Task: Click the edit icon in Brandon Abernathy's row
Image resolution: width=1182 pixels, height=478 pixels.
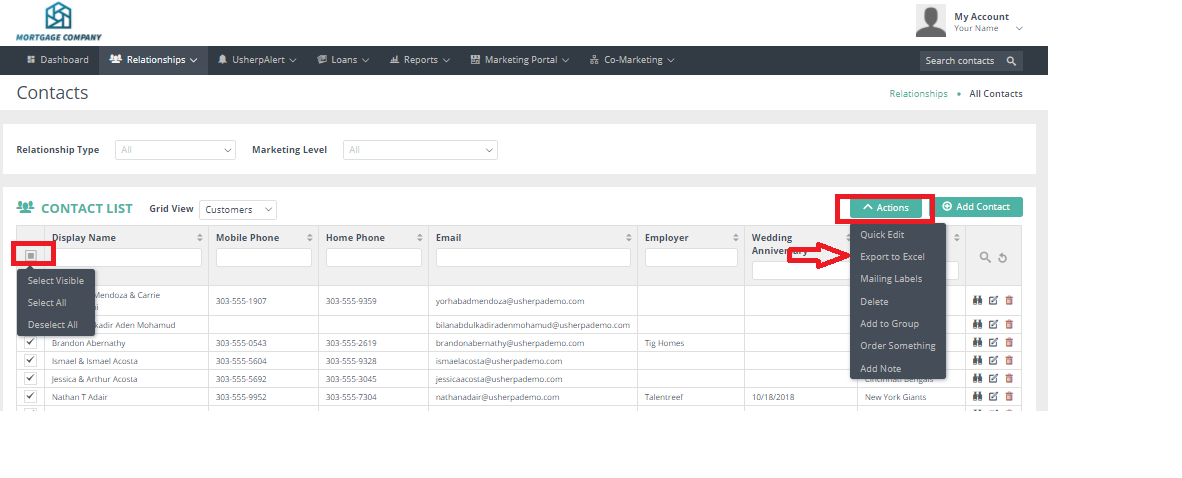Action: [x=993, y=342]
